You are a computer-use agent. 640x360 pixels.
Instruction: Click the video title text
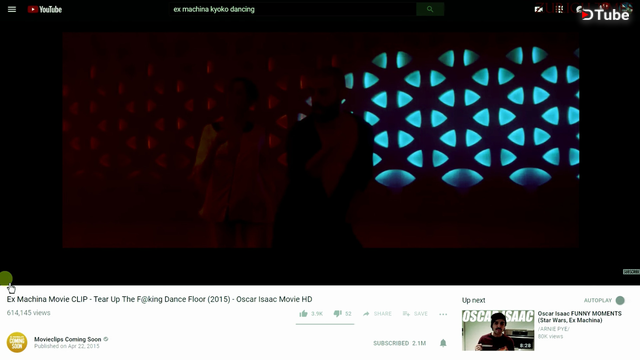[159, 299]
